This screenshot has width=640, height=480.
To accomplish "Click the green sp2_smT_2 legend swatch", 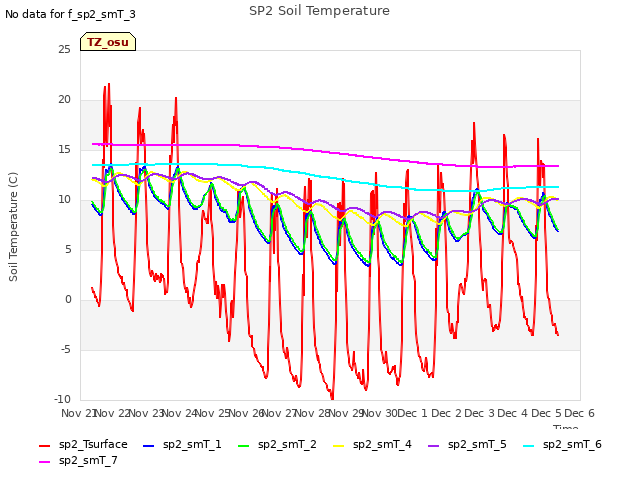I will coord(243,446).
